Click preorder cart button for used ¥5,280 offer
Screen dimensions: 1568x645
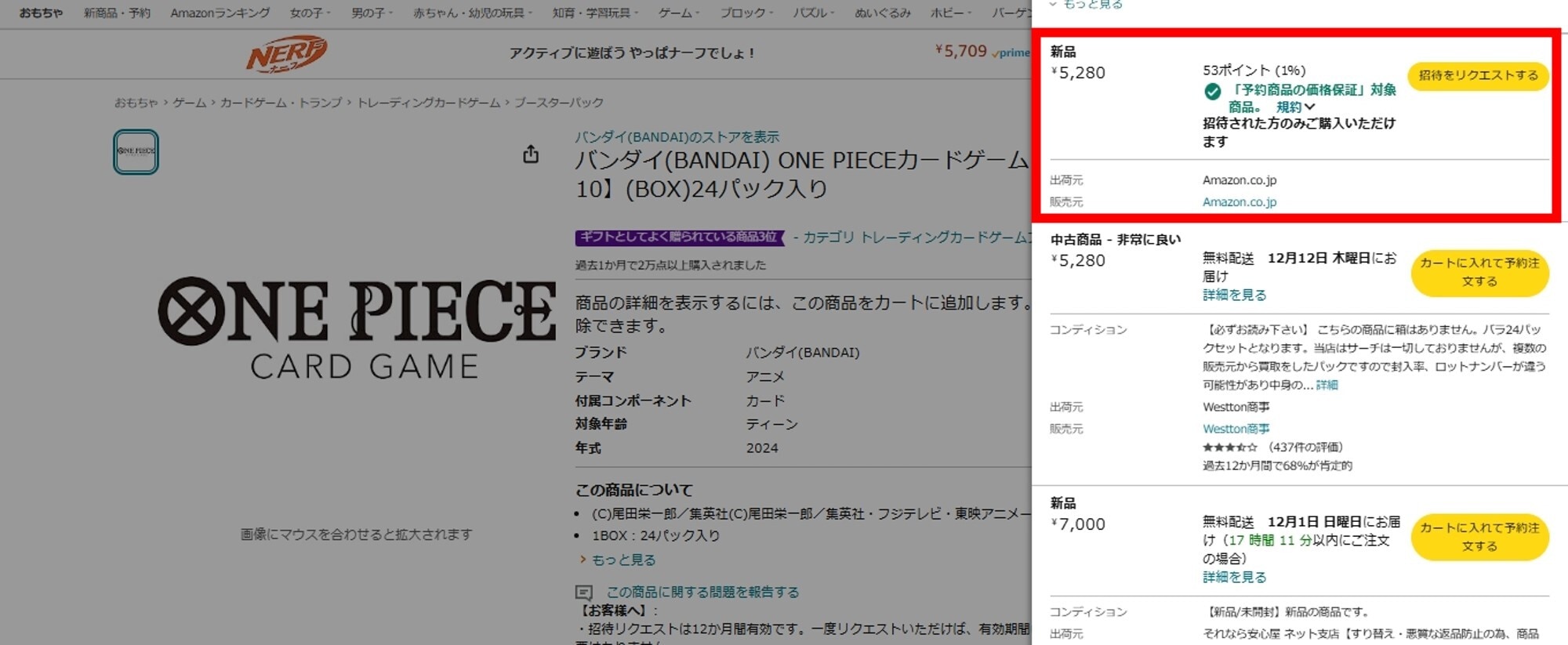(x=1479, y=272)
